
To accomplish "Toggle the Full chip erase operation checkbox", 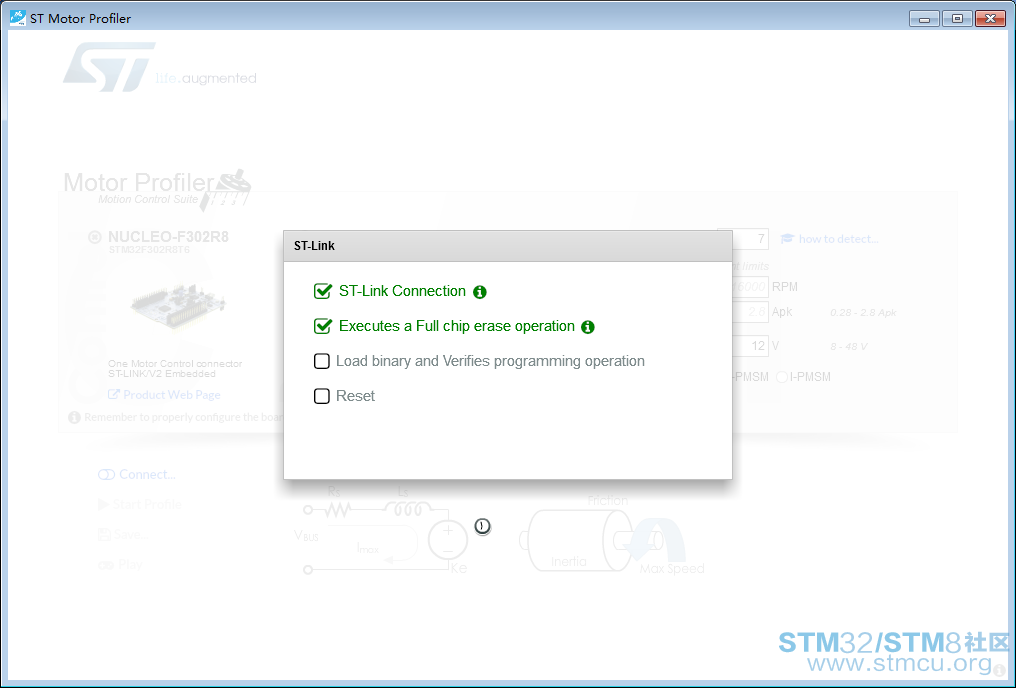I will pyautogui.click(x=323, y=326).
